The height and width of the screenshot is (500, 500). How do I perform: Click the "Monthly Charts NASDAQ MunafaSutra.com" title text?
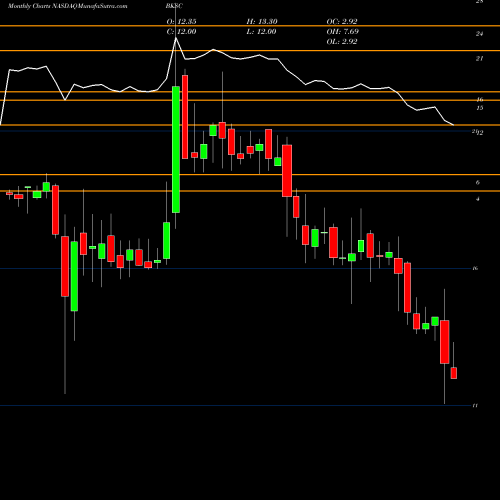pyautogui.click(x=68, y=6)
